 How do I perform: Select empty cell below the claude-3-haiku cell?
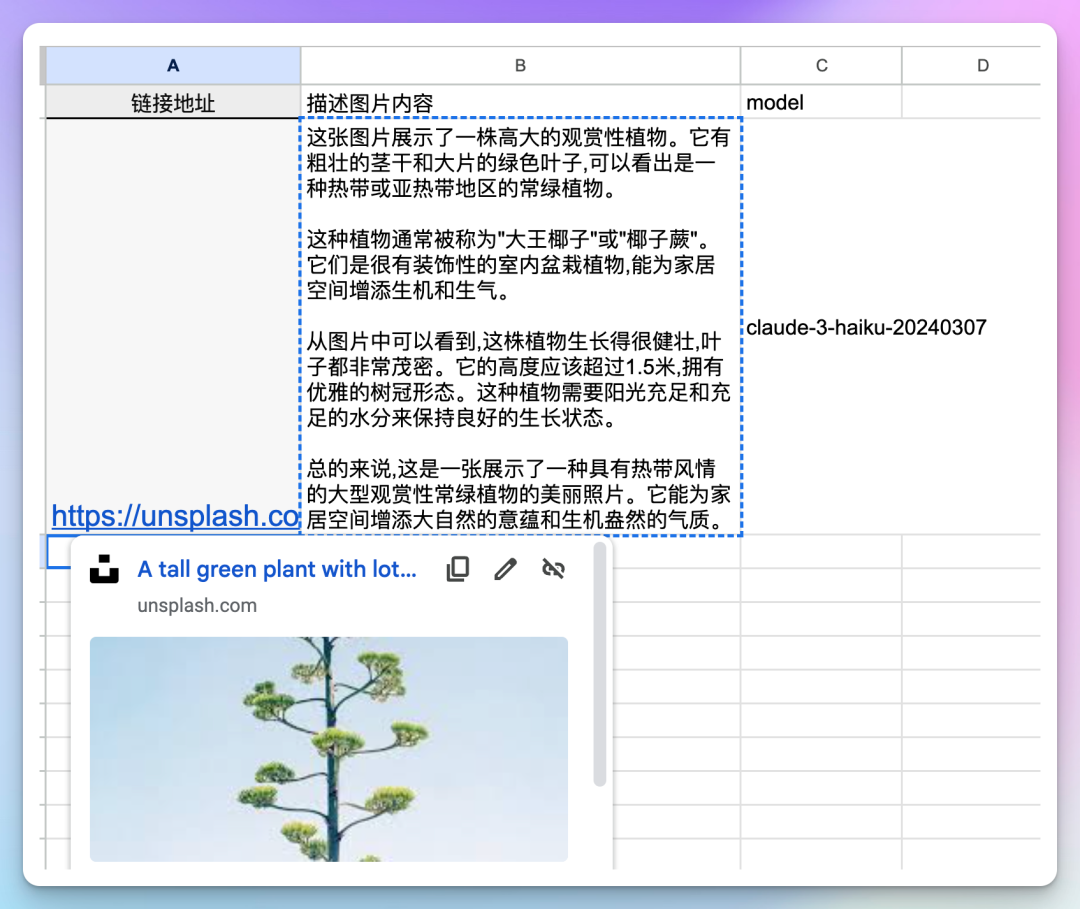(x=821, y=552)
